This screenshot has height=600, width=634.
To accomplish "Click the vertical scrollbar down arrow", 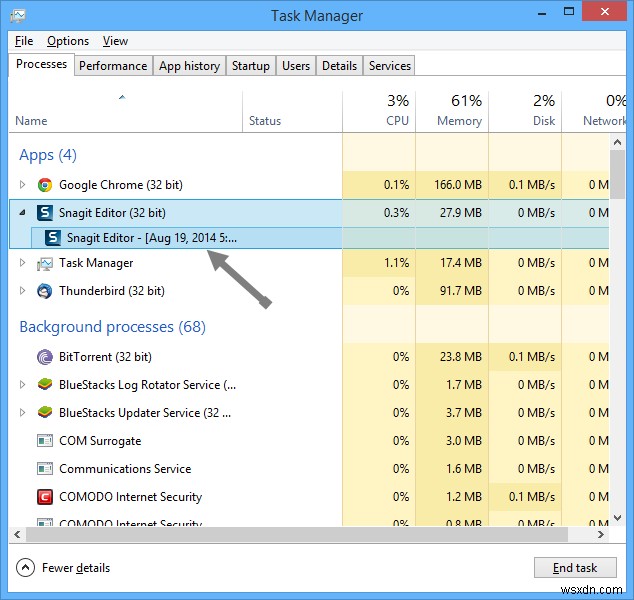I will click(617, 518).
